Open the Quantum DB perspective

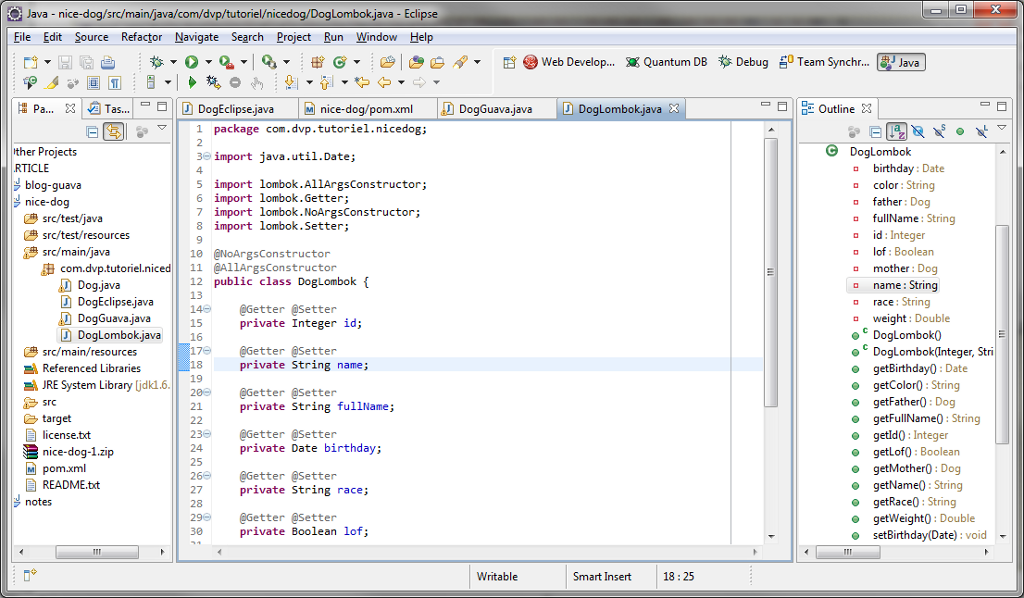666,62
